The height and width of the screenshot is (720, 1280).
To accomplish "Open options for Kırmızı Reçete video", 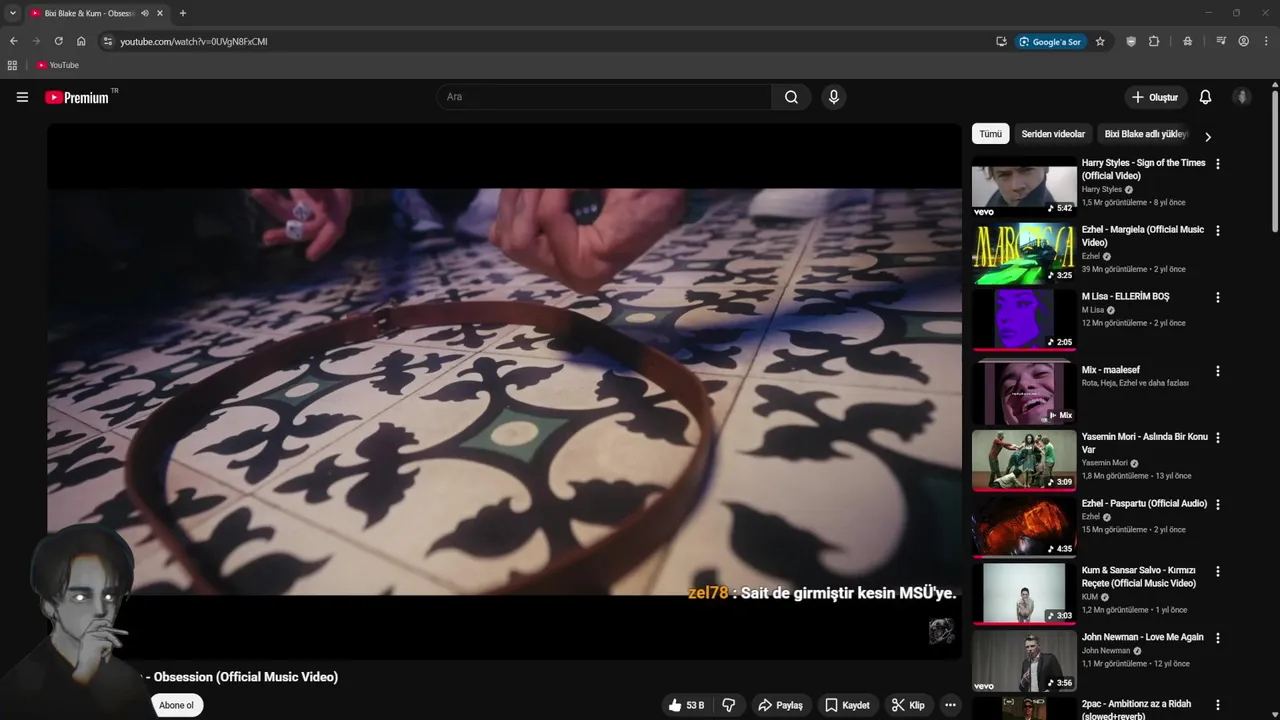I will pyautogui.click(x=1217, y=571).
